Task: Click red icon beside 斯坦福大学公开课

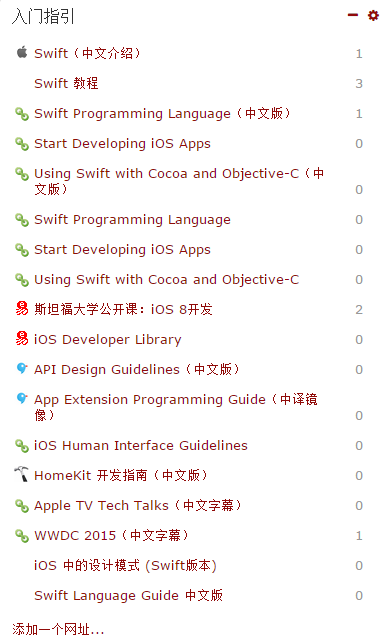Action: (22, 309)
